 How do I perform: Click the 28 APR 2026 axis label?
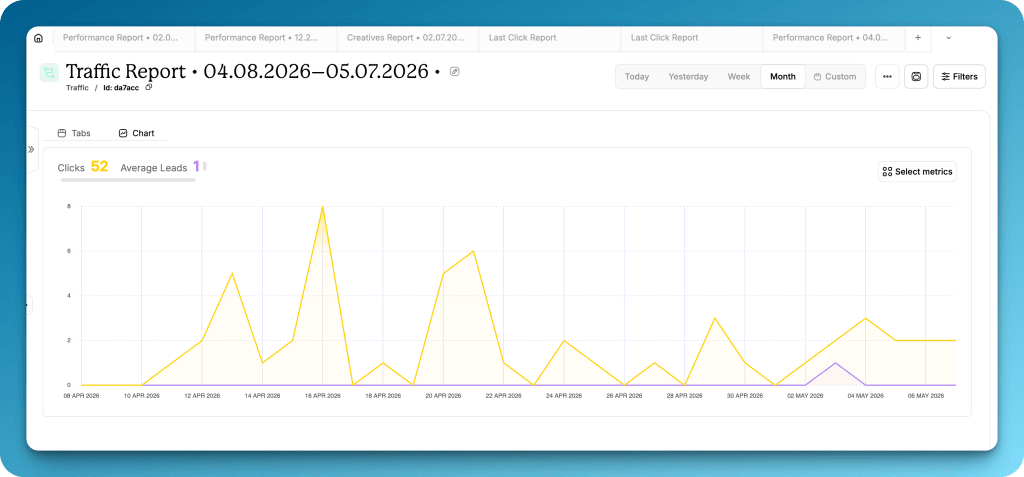[684, 396]
